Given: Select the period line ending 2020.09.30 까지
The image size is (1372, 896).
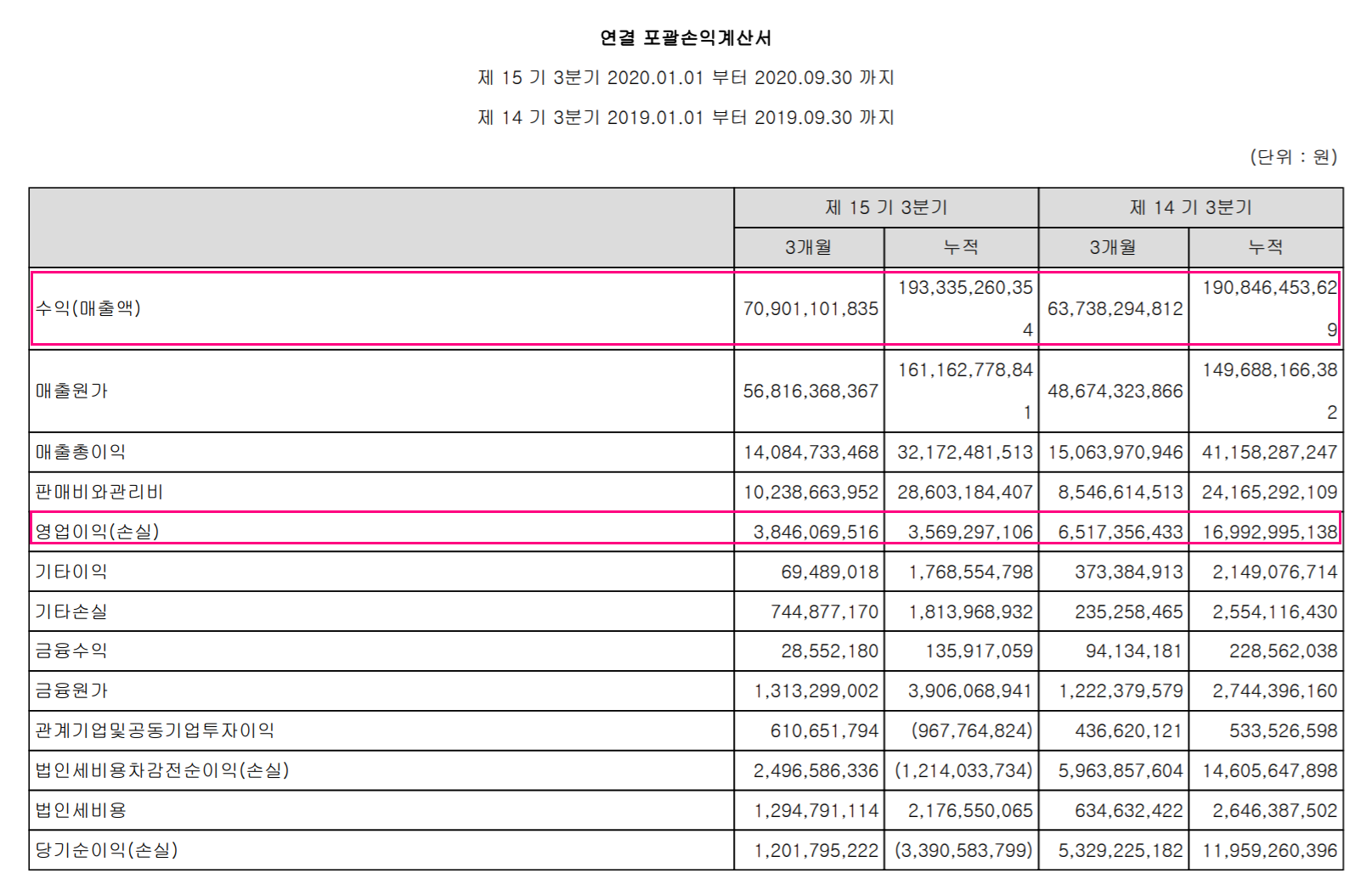Looking at the screenshot, I should point(686,78).
